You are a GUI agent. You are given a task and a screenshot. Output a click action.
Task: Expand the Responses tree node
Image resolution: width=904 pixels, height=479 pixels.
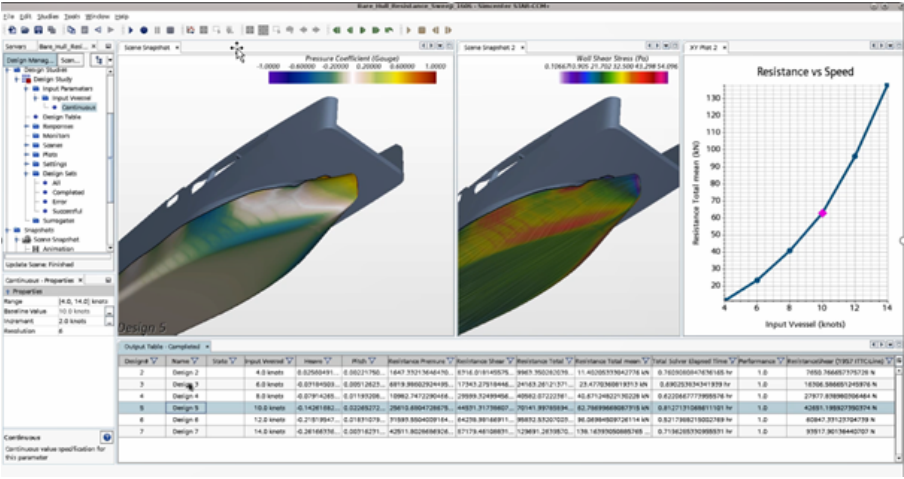pyautogui.click(x=27, y=126)
